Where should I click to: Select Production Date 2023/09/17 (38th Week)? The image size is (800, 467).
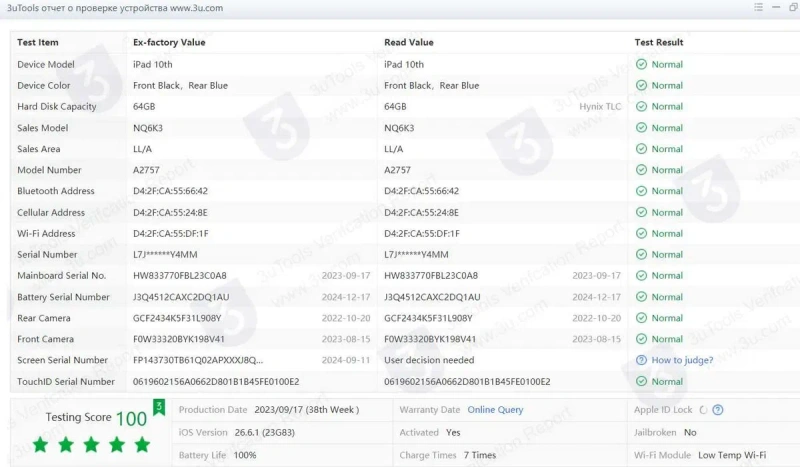coord(307,410)
